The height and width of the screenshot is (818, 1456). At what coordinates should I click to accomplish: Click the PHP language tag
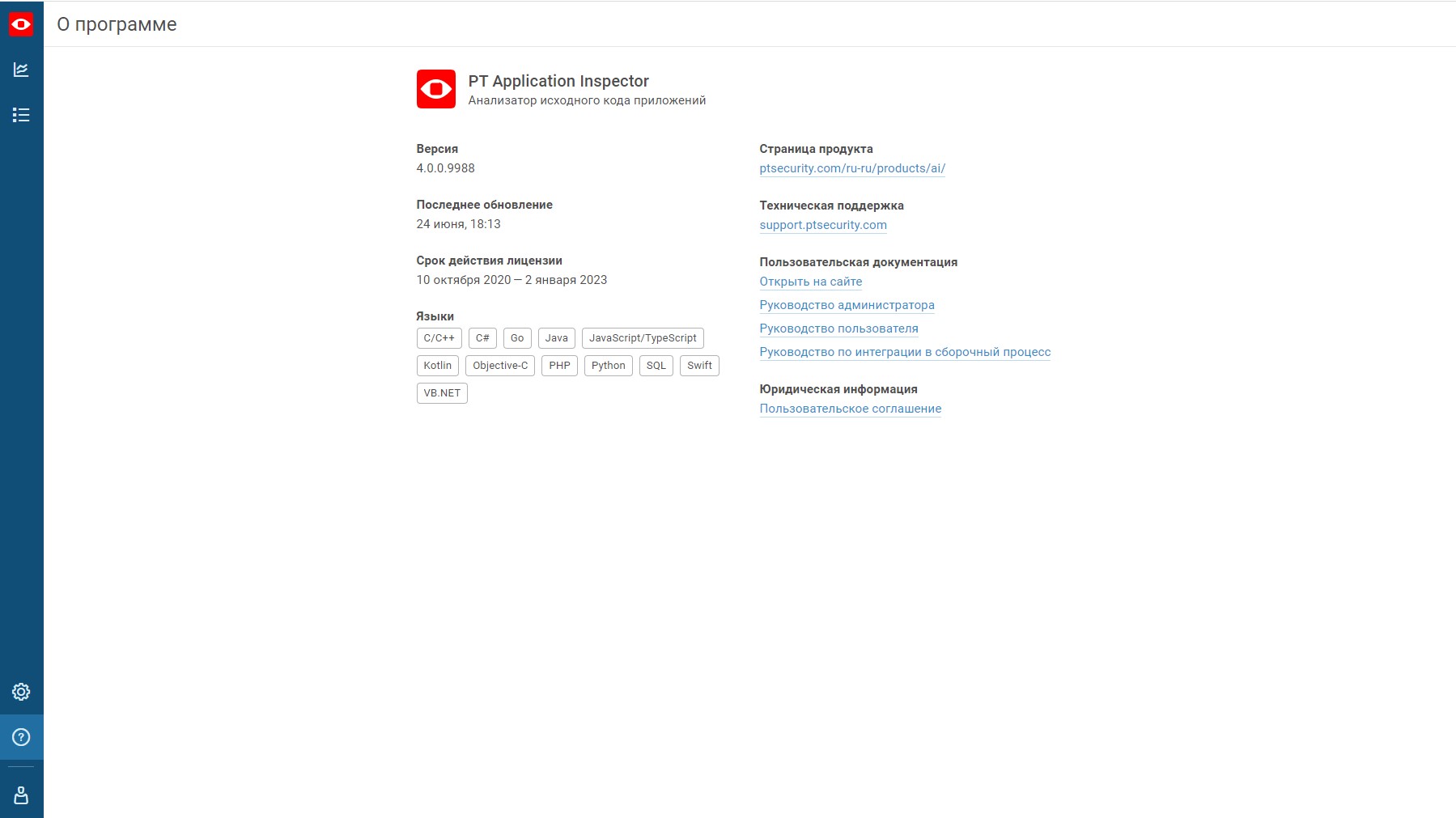coord(559,366)
